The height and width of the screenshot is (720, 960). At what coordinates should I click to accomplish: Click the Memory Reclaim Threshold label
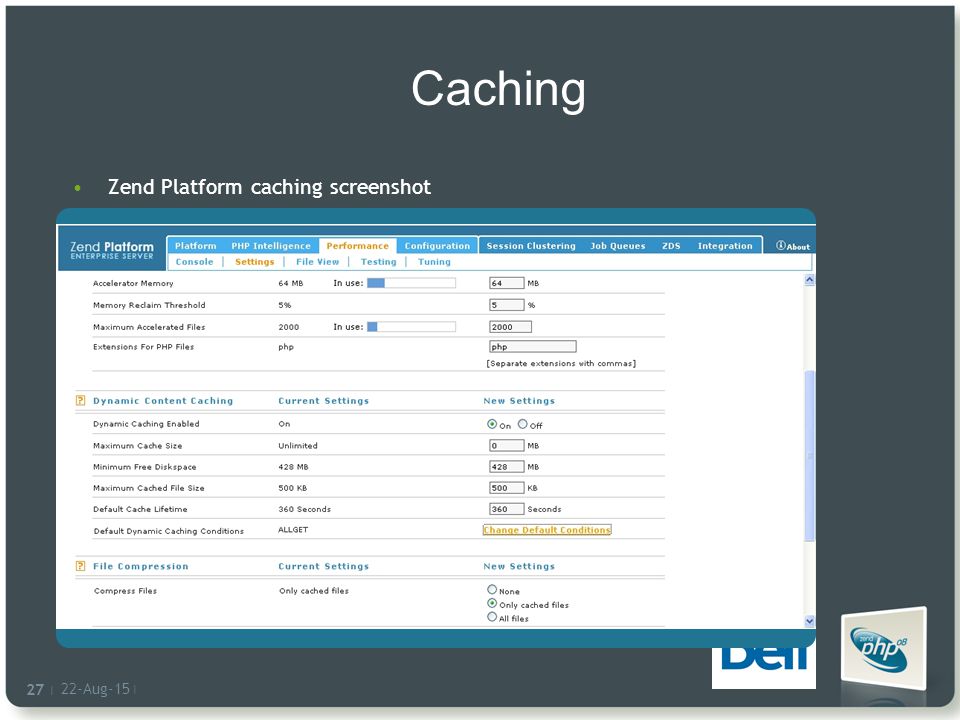click(x=149, y=305)
